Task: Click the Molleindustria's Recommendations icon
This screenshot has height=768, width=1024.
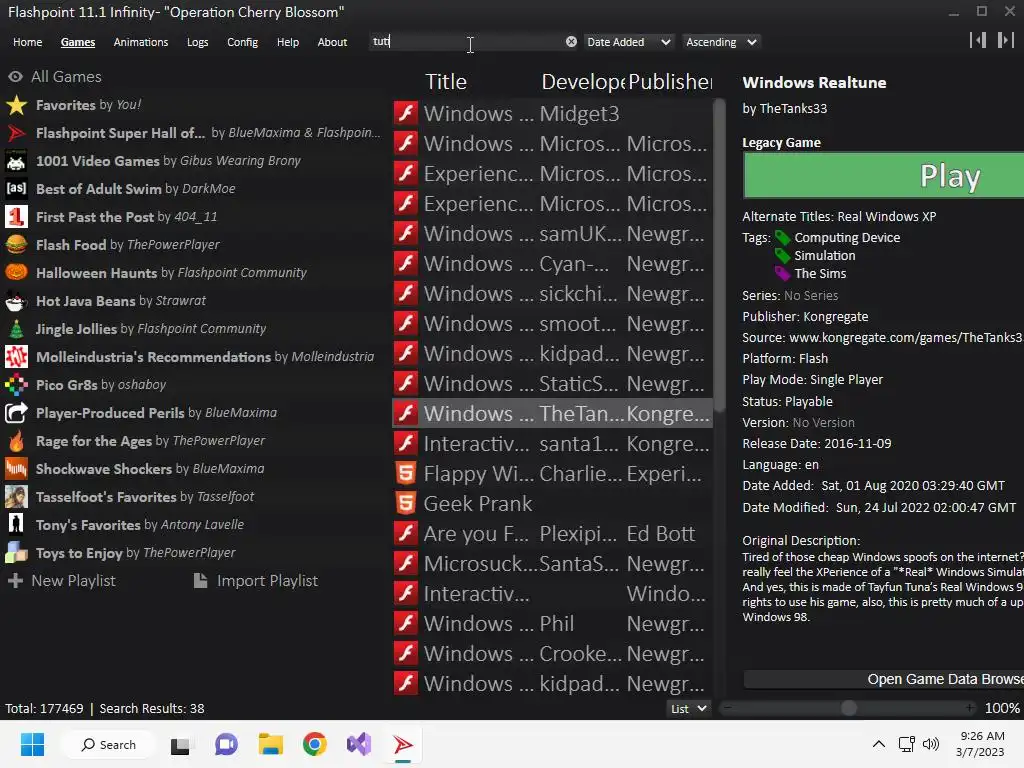Action: [x=16, y=357]
